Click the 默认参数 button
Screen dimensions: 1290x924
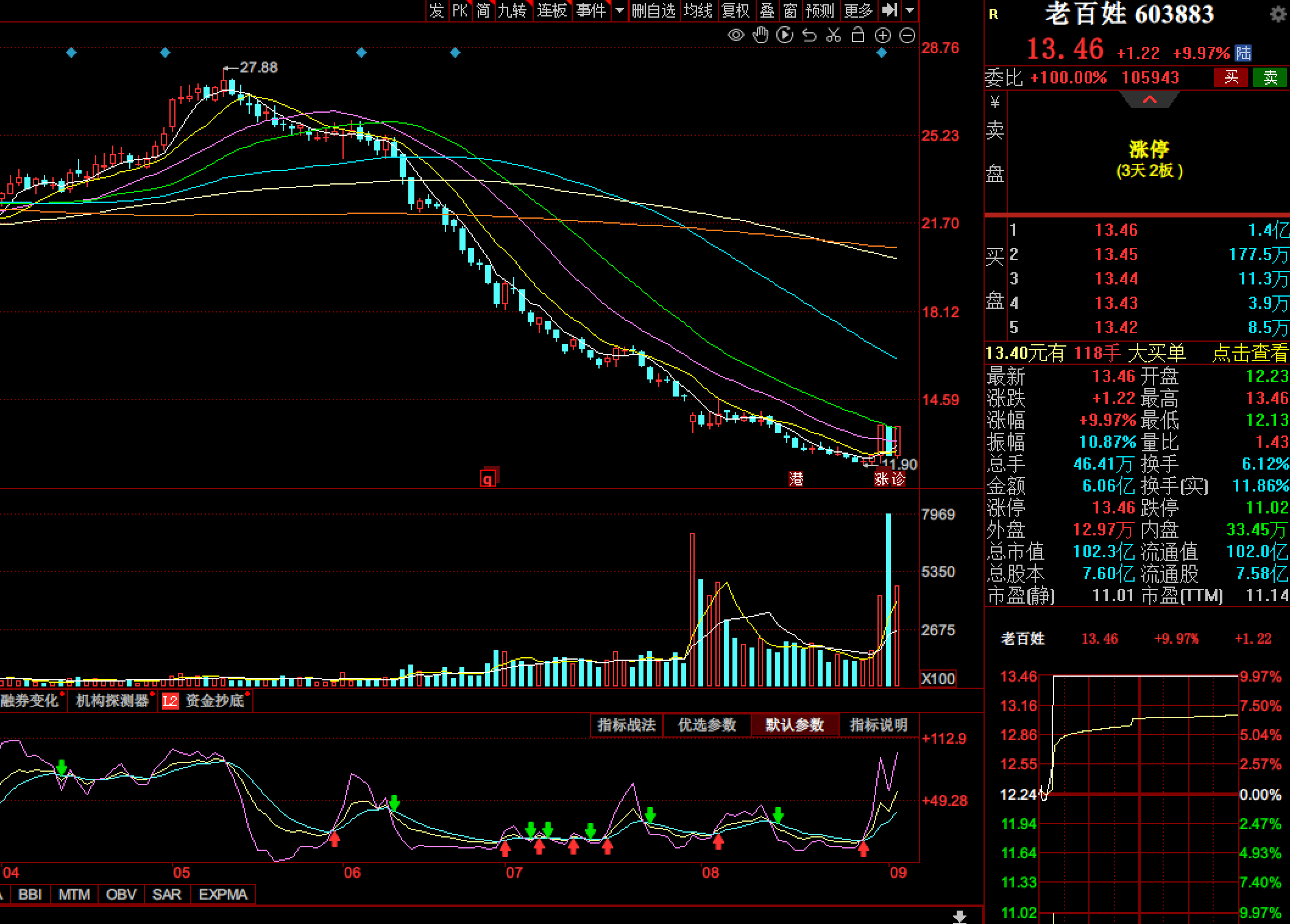point(795,725)
